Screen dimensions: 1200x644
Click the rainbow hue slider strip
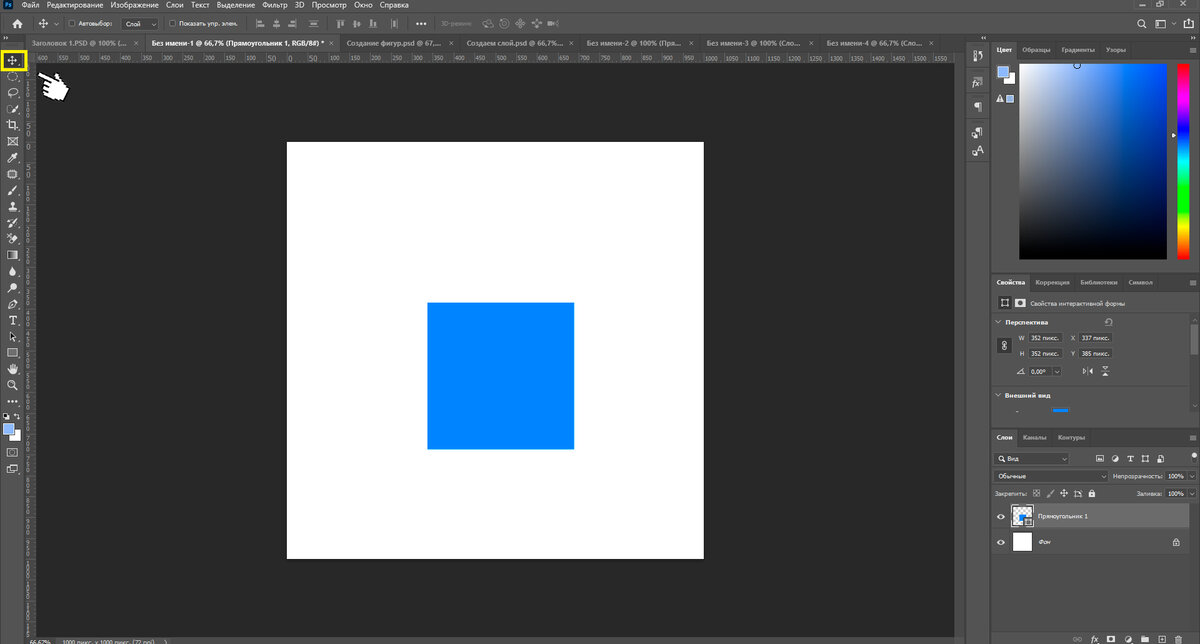point(1183,161)
